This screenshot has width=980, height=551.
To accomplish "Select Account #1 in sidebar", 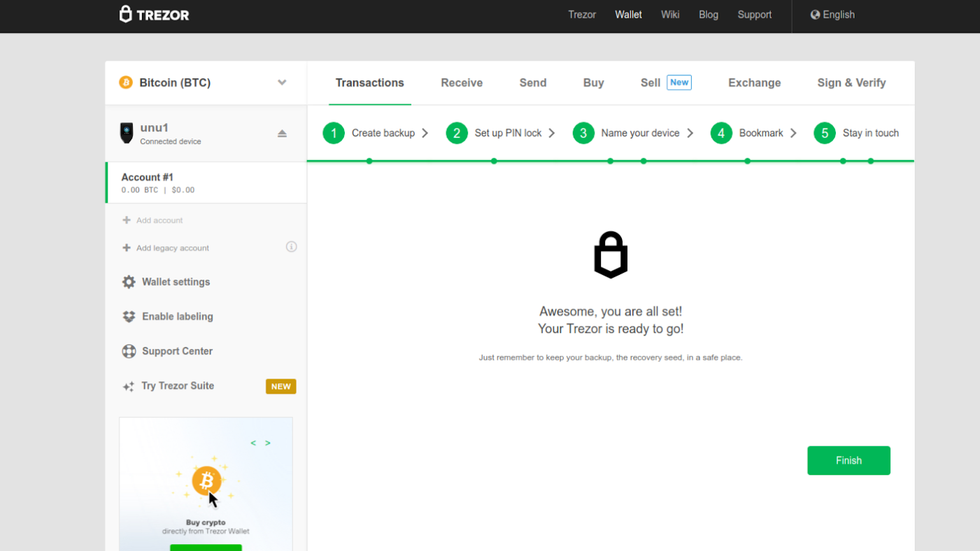I will click(x=206, y=183).
